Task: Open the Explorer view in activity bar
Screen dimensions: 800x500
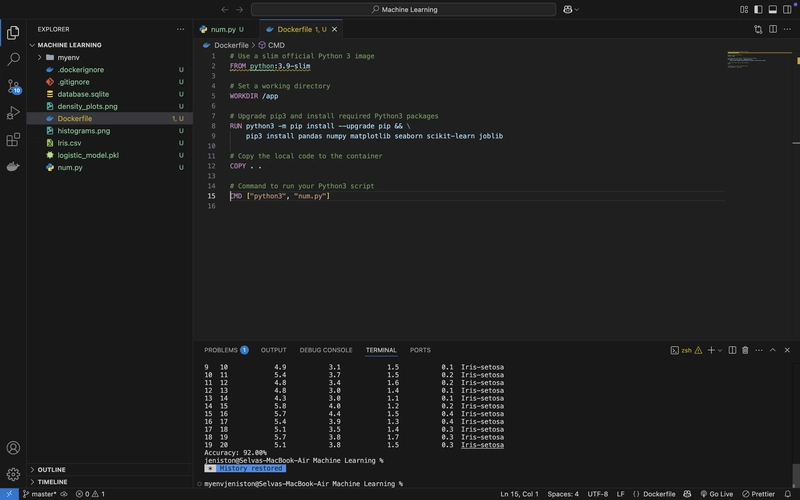Action: (x=13, y=33)
